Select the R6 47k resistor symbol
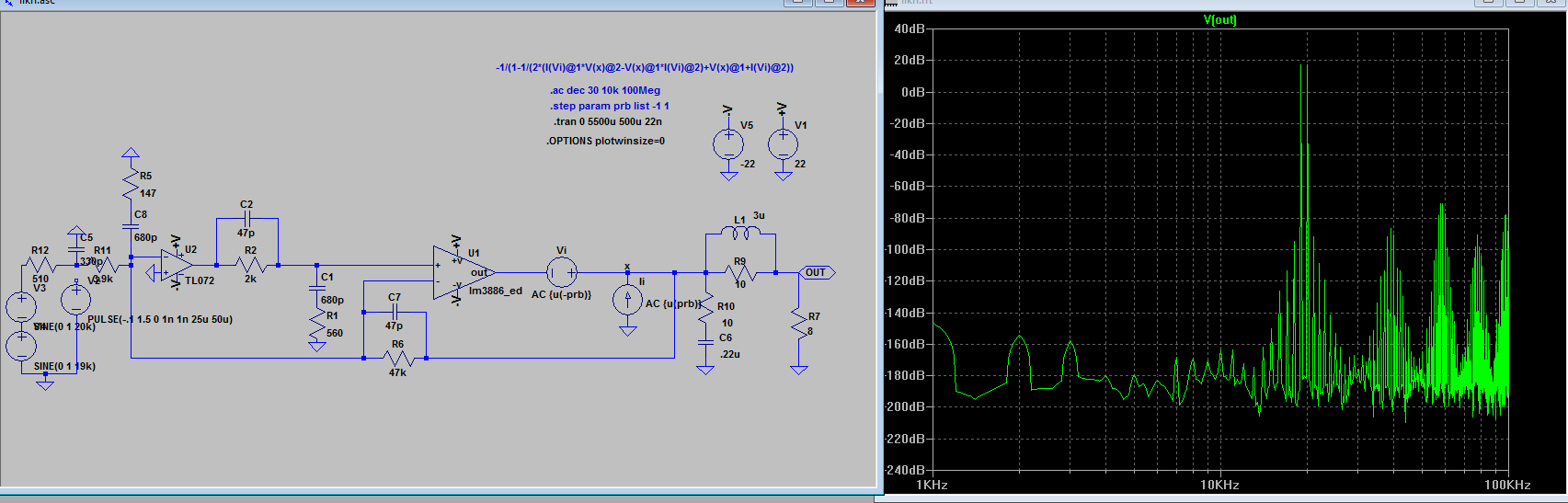Screen dimensions: 1568x503 [x=396, y=358]
